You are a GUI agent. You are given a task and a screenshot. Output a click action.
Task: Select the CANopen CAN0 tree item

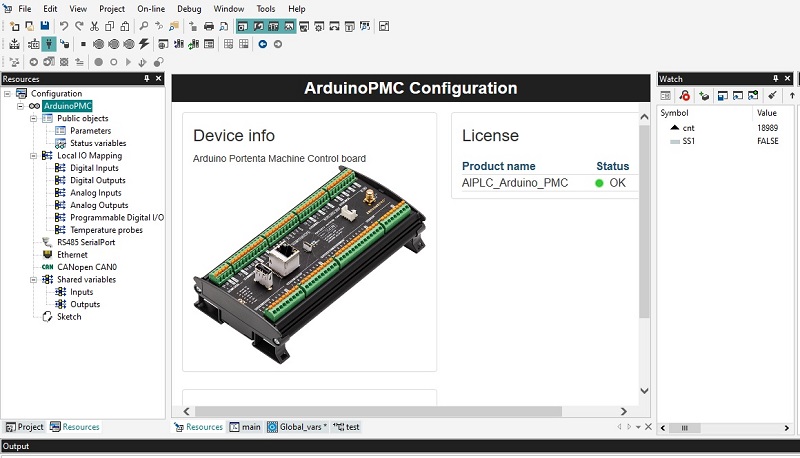(x=87, y=267)
